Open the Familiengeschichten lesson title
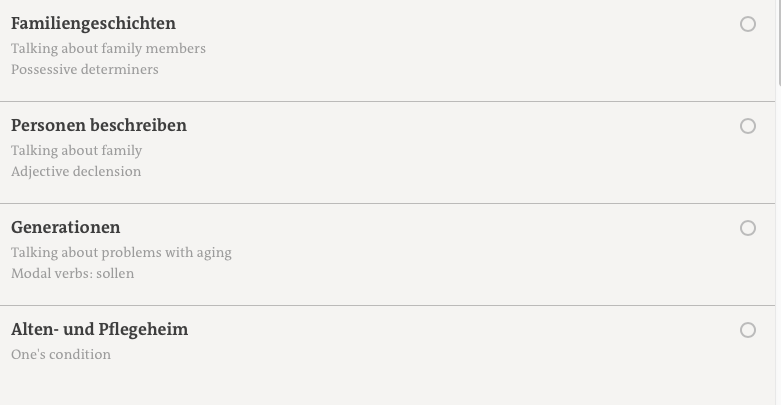This screenshot has height=405, width=781. coord(93,23)
